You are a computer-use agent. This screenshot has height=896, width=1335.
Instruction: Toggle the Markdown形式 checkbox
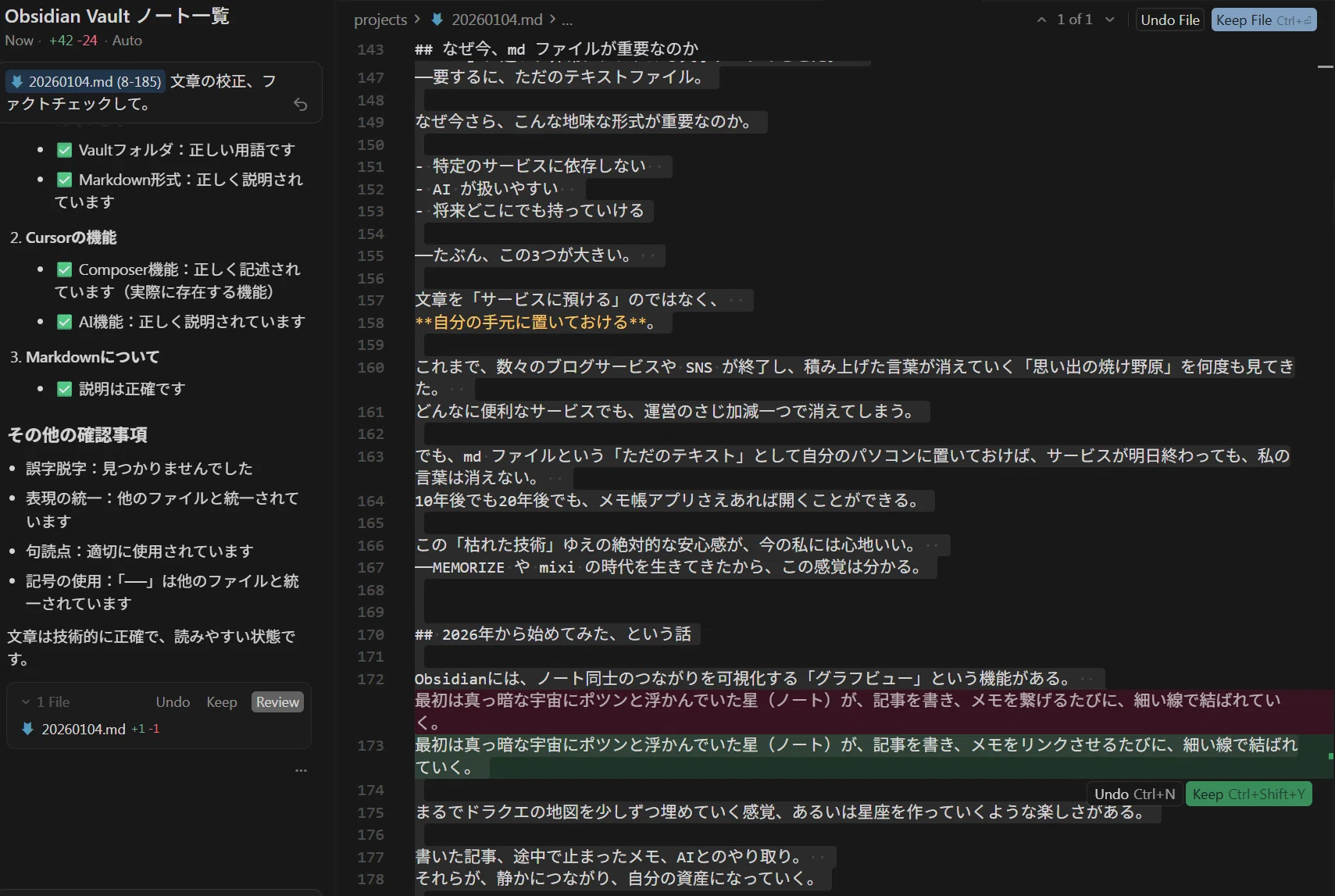[65, 180]
